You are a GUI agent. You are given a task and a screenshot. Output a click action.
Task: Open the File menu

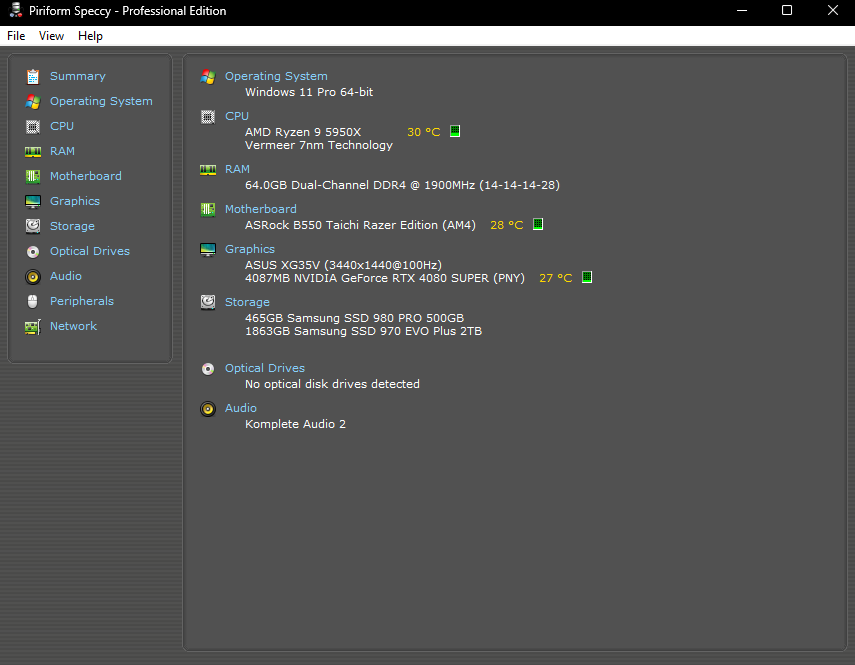pos(16,36)
